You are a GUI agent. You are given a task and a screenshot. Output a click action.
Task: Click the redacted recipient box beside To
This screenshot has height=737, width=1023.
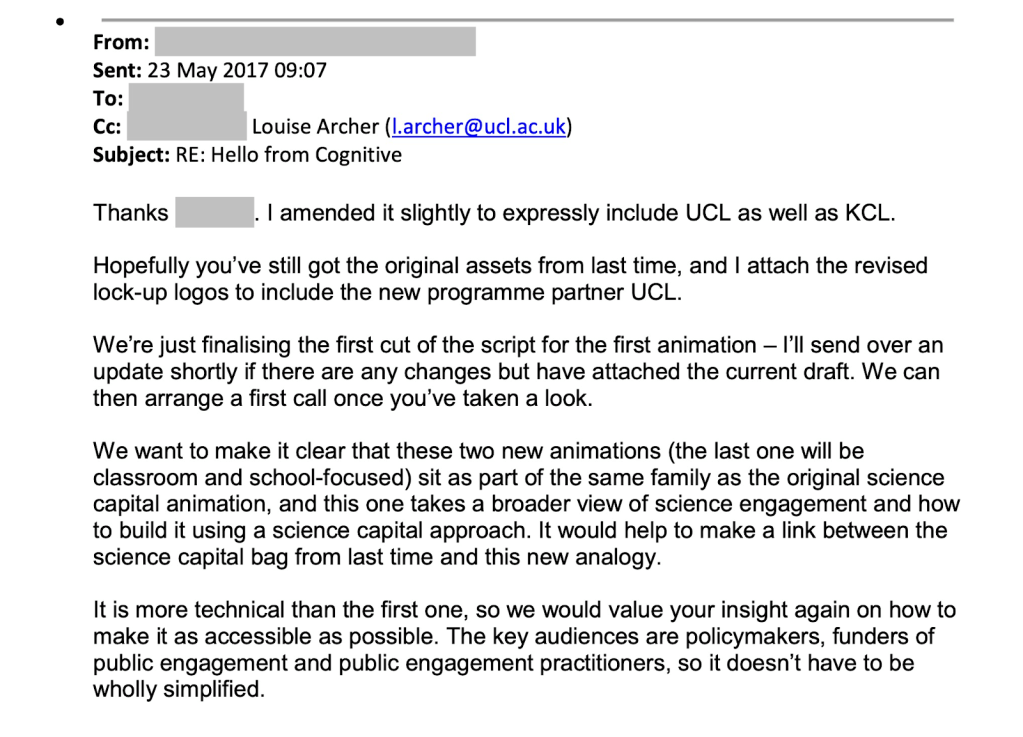[187, 98]
